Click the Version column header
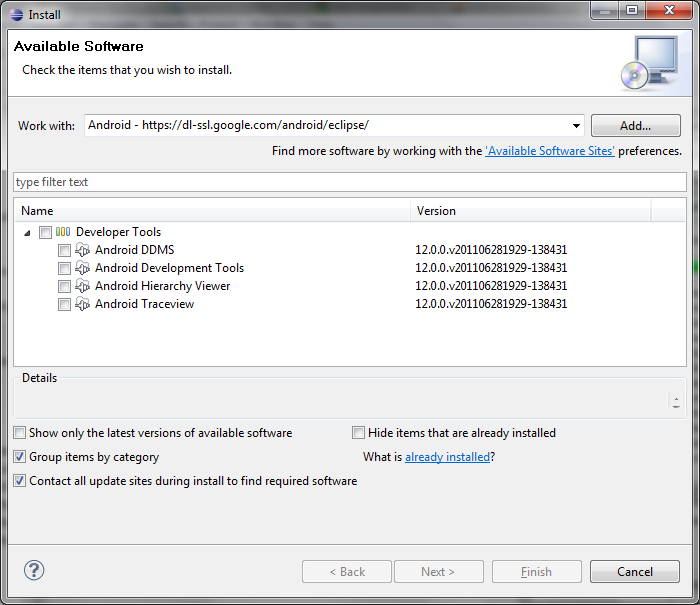The height and width of the screenshot is (605, 700). tap(530, 211)
